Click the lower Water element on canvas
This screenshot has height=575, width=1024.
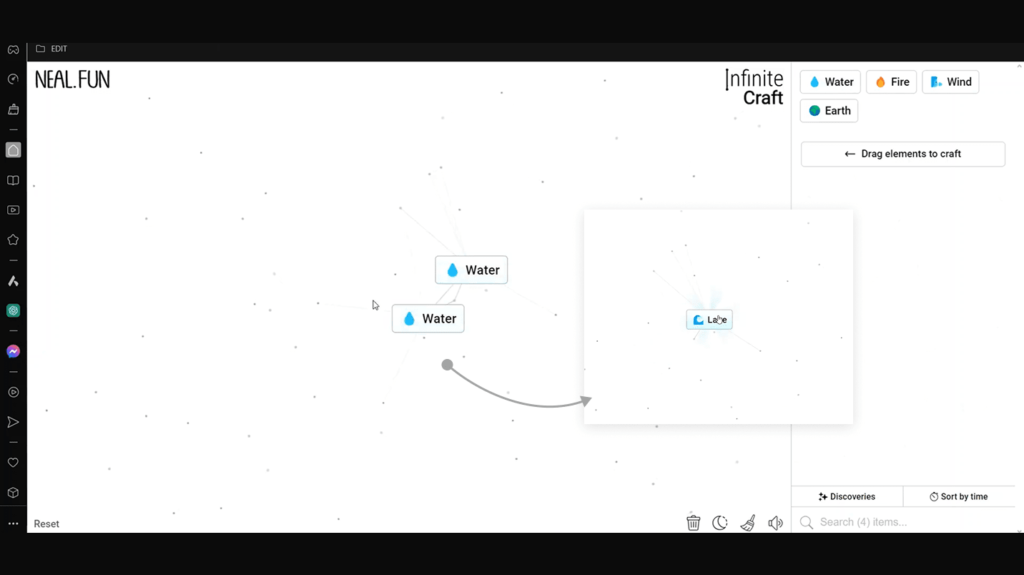tap(428, 319)
